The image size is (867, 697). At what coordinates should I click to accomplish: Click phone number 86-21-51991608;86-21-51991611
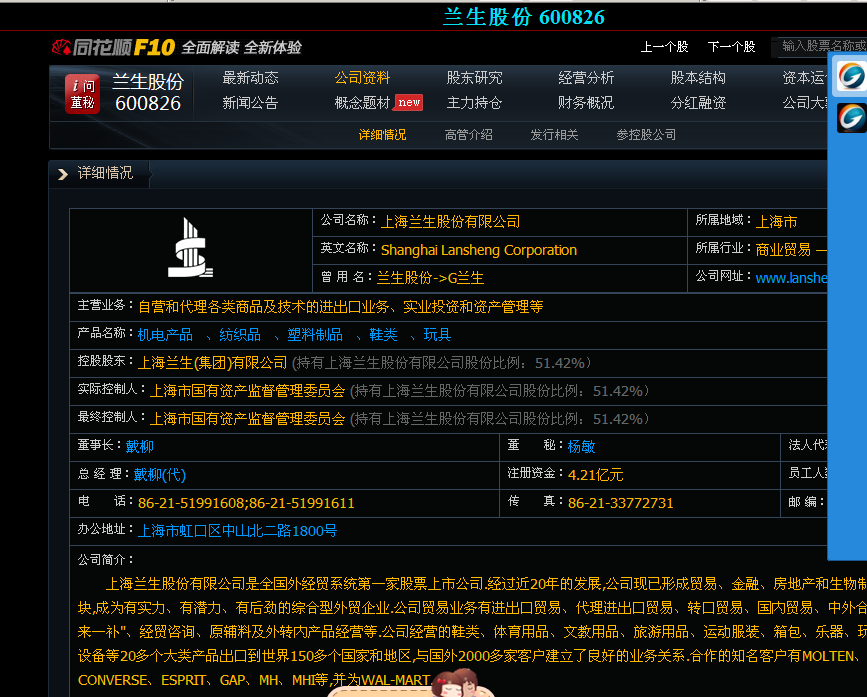246,503
